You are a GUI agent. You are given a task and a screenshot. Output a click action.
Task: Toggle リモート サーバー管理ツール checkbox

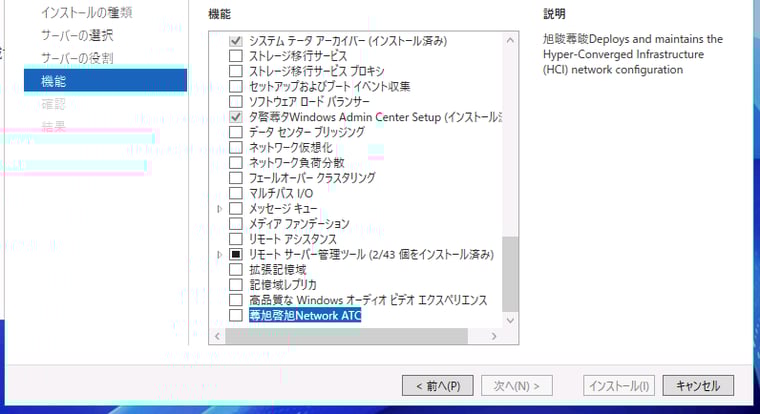pos(236,254)
